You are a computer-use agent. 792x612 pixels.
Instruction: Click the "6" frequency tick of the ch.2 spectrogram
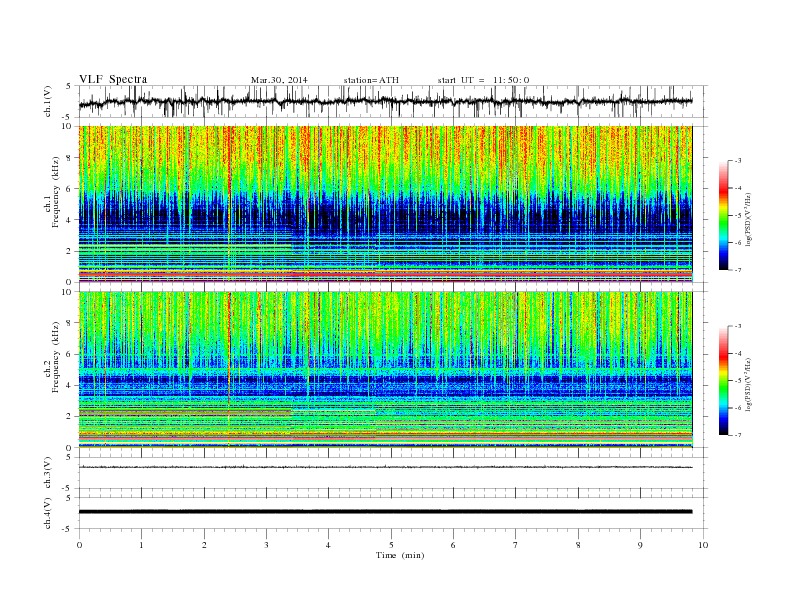[70, 354]
